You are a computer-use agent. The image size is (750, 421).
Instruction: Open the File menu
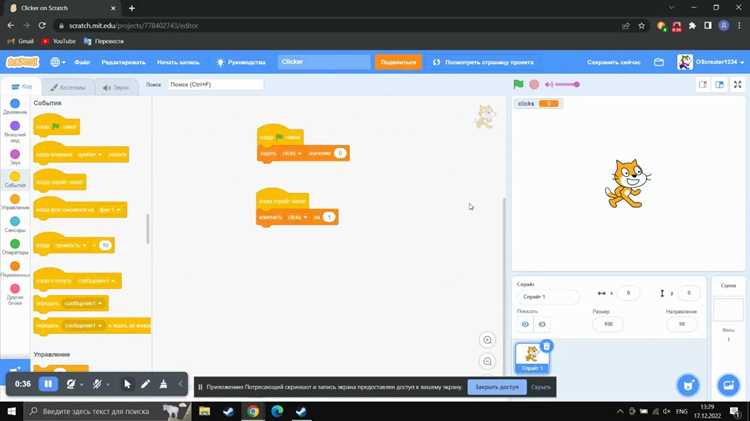(x=82, y=62)
